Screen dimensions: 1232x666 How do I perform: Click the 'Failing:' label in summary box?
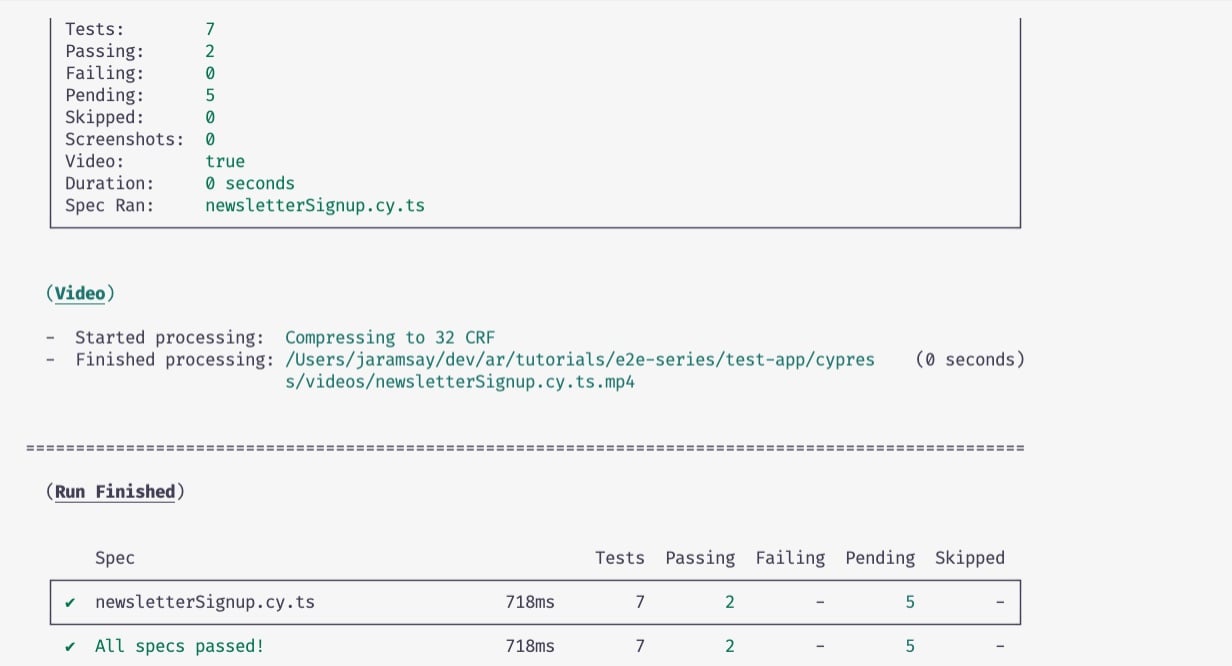105,73
